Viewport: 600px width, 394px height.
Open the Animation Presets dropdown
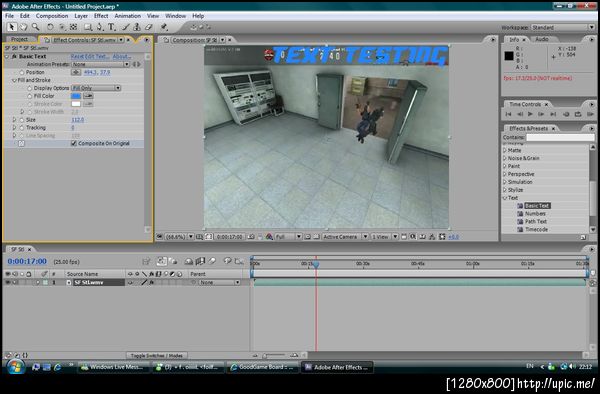click(x=101, y=64)
